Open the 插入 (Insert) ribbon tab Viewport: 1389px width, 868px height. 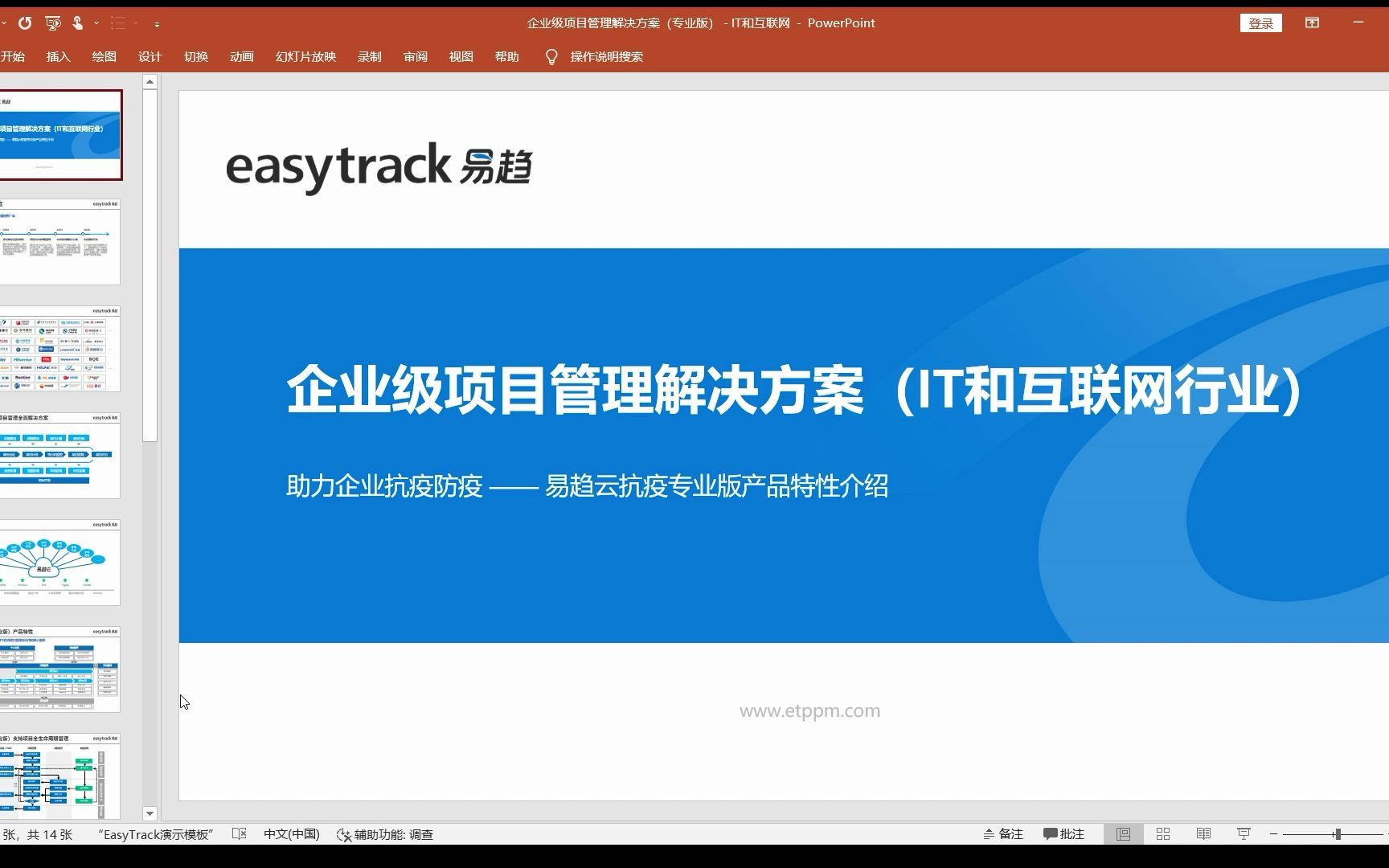pos(59,56)
